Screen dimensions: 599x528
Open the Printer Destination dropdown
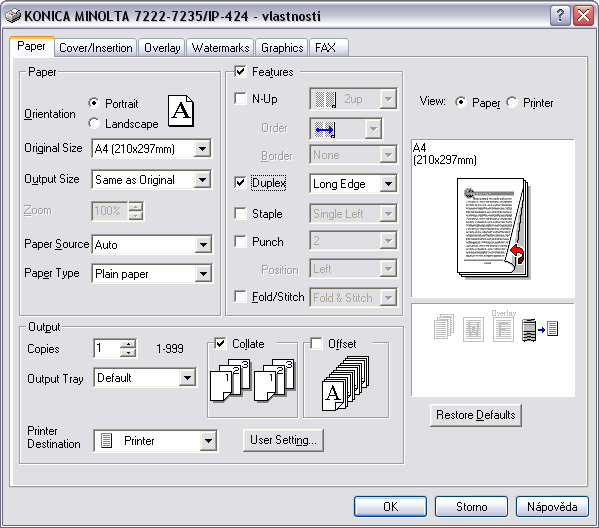point(208,441)
